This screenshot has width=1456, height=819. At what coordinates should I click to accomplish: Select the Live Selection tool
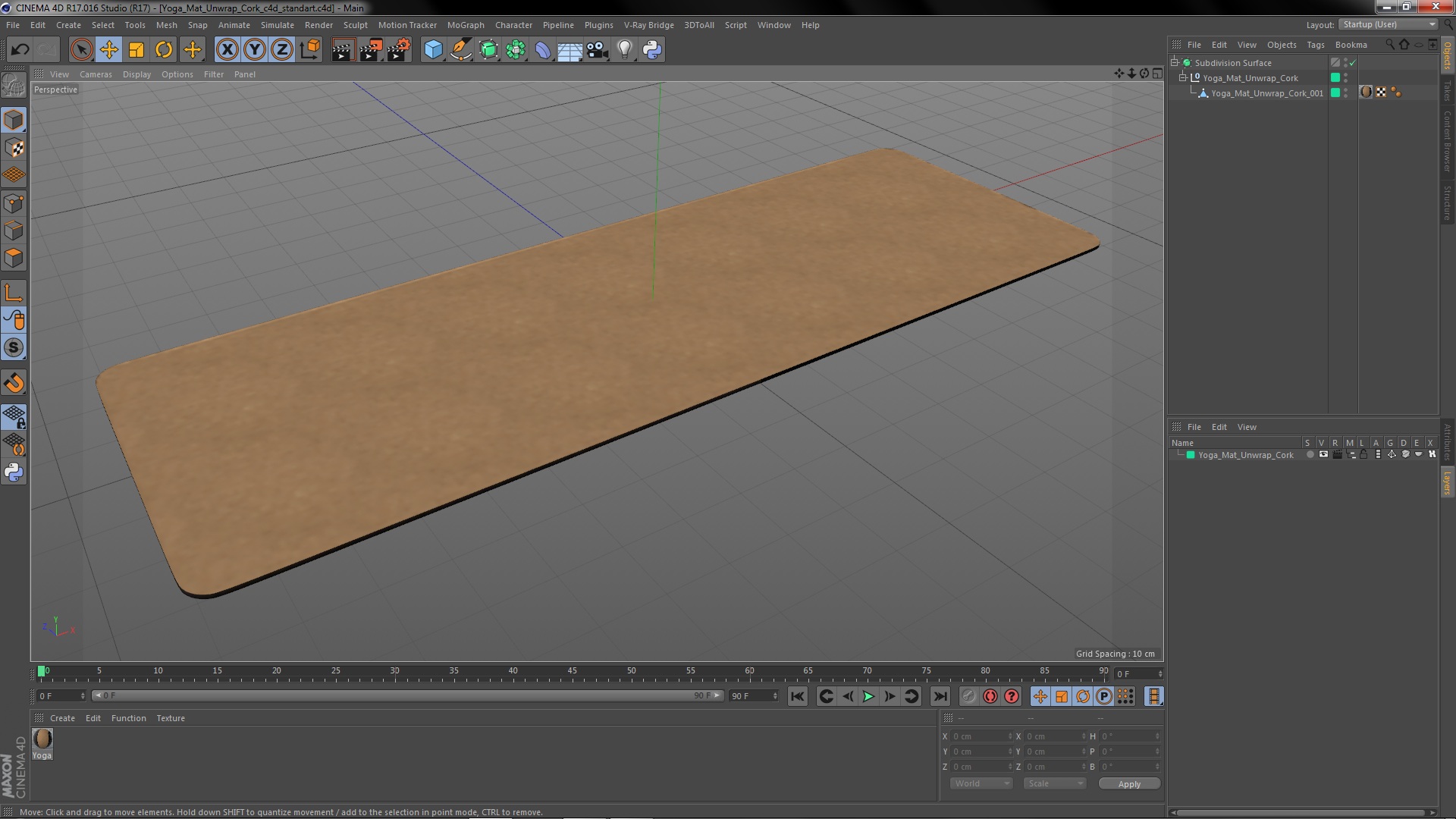pyautogui.click(x=81, y=50)
